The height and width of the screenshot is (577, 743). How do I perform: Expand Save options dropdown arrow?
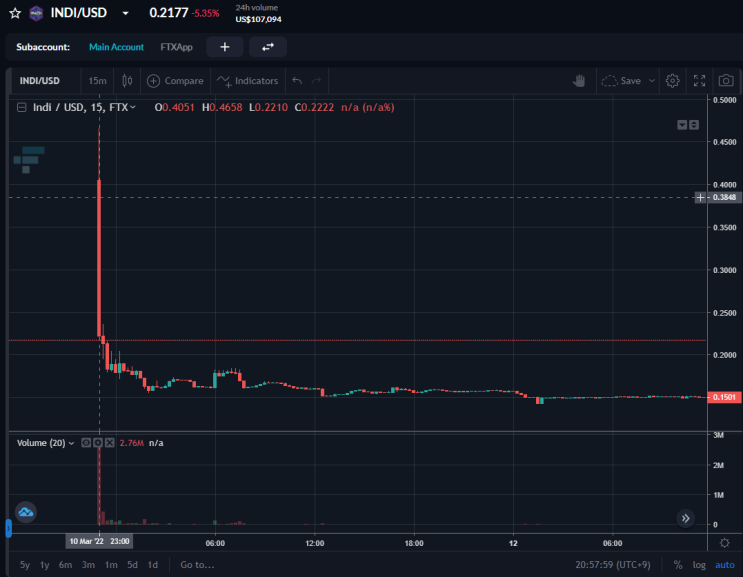point(652,81)
